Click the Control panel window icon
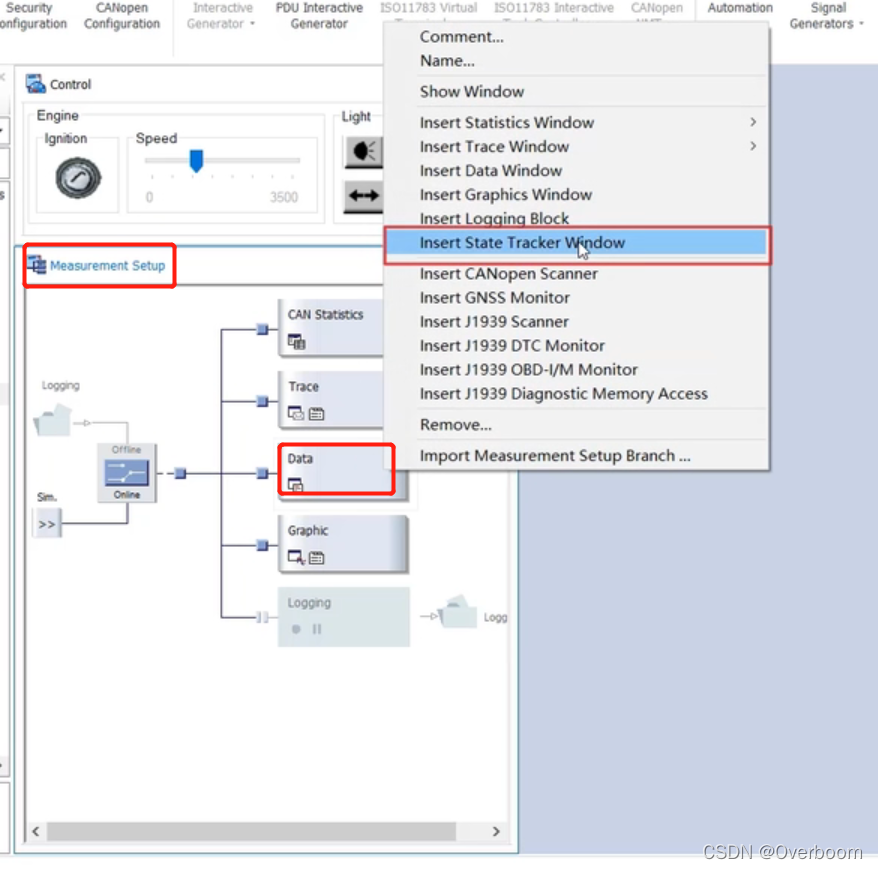 tap(35, 83)
